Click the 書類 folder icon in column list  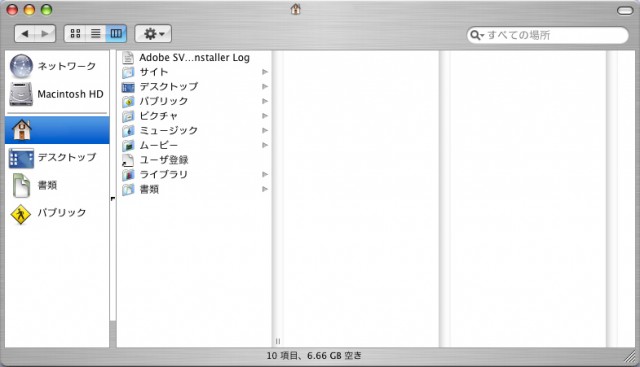(x=128, y=189)
